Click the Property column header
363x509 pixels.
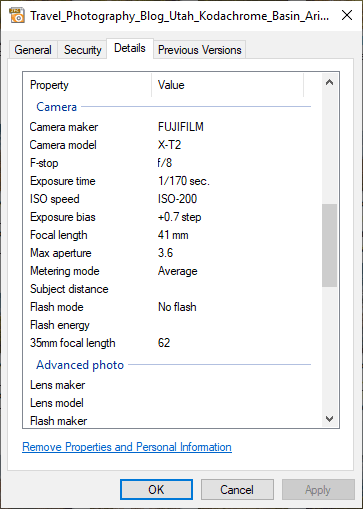pyautogui.click(x=49, y=85)
